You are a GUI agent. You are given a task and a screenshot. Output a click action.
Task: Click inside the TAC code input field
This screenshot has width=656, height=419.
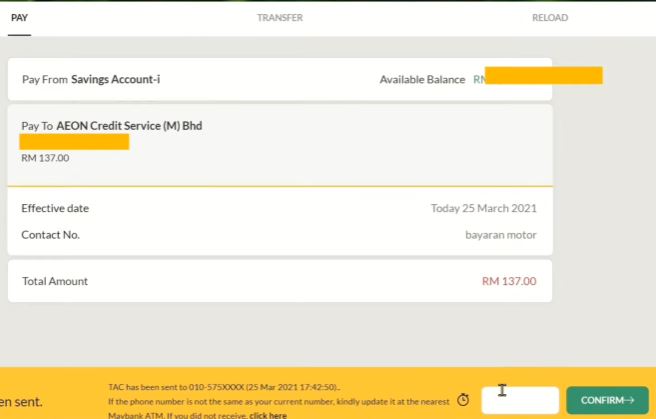[520, 400]
